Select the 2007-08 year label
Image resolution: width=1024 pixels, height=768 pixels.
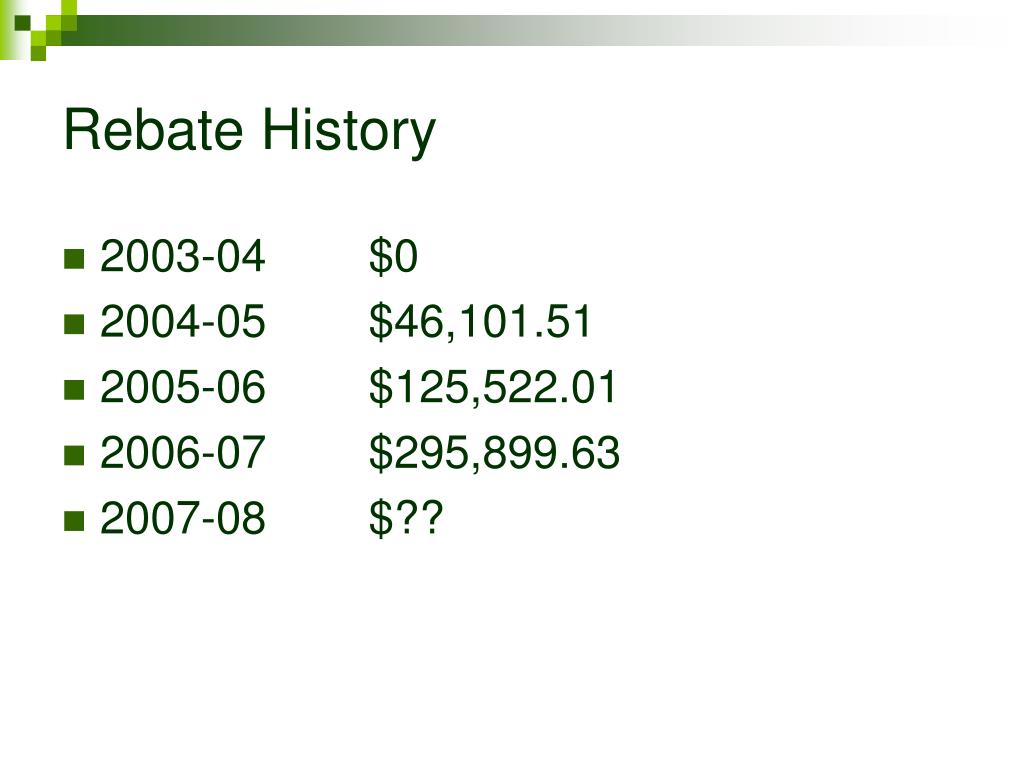(x=182, y=518)
